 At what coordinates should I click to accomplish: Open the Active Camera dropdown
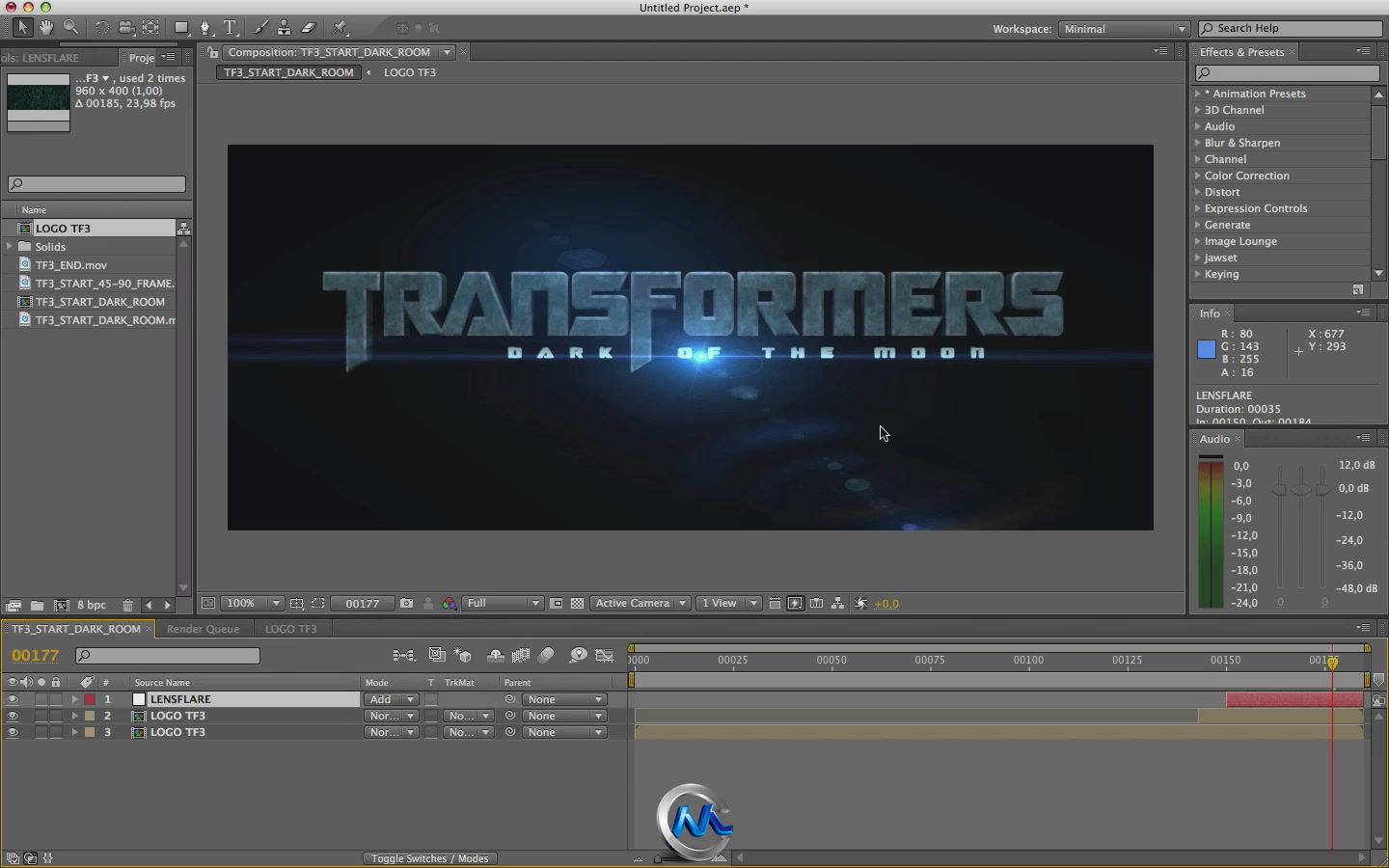[640, 604]
